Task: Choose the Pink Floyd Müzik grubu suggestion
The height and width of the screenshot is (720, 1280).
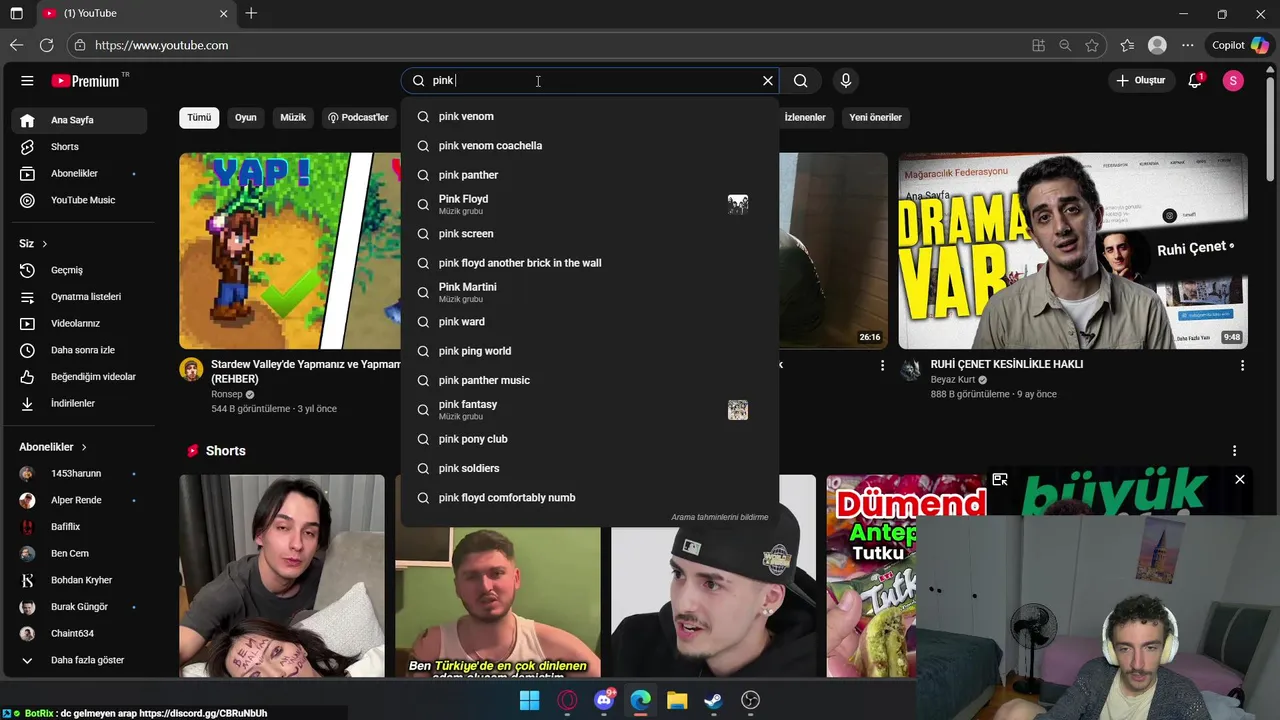Action: 590,204
